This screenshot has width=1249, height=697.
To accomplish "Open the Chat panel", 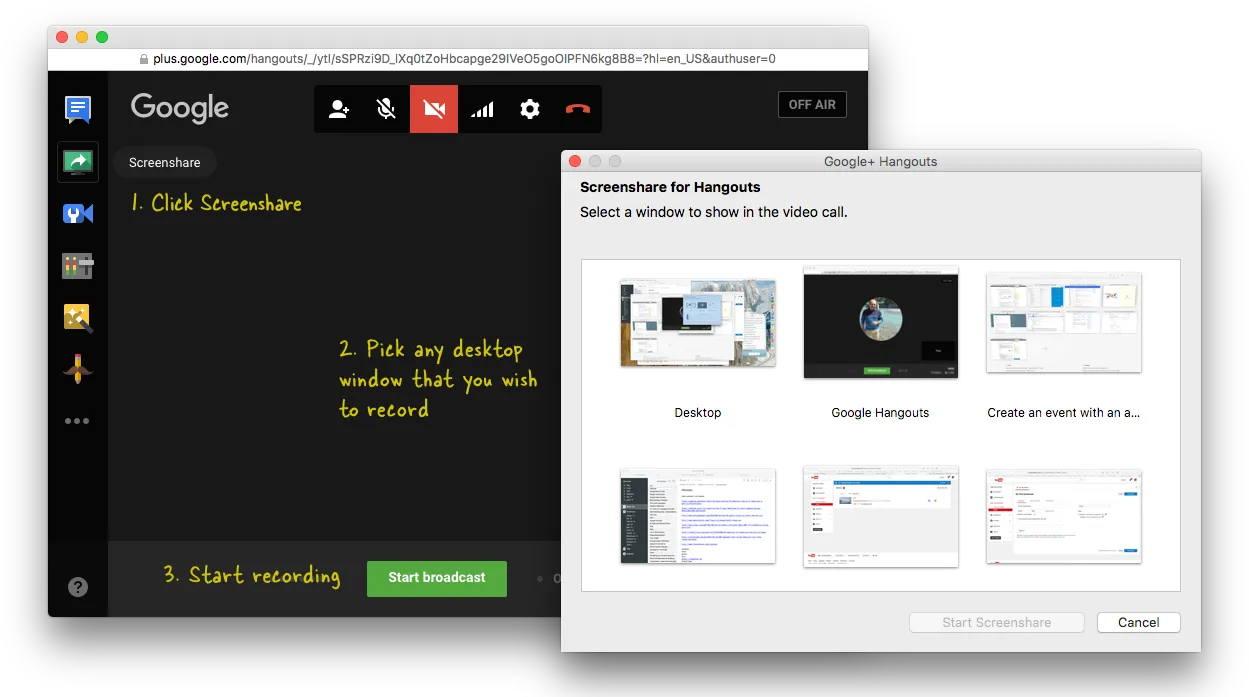I will pyautogui.click(x=78, y=110).
